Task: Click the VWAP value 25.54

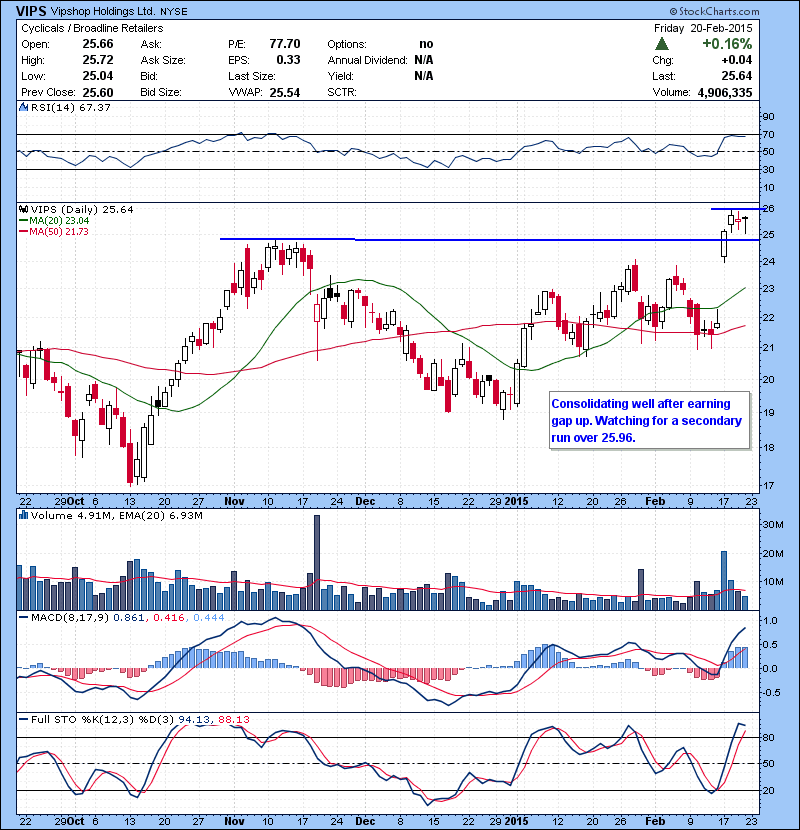Action: (285, 93)
